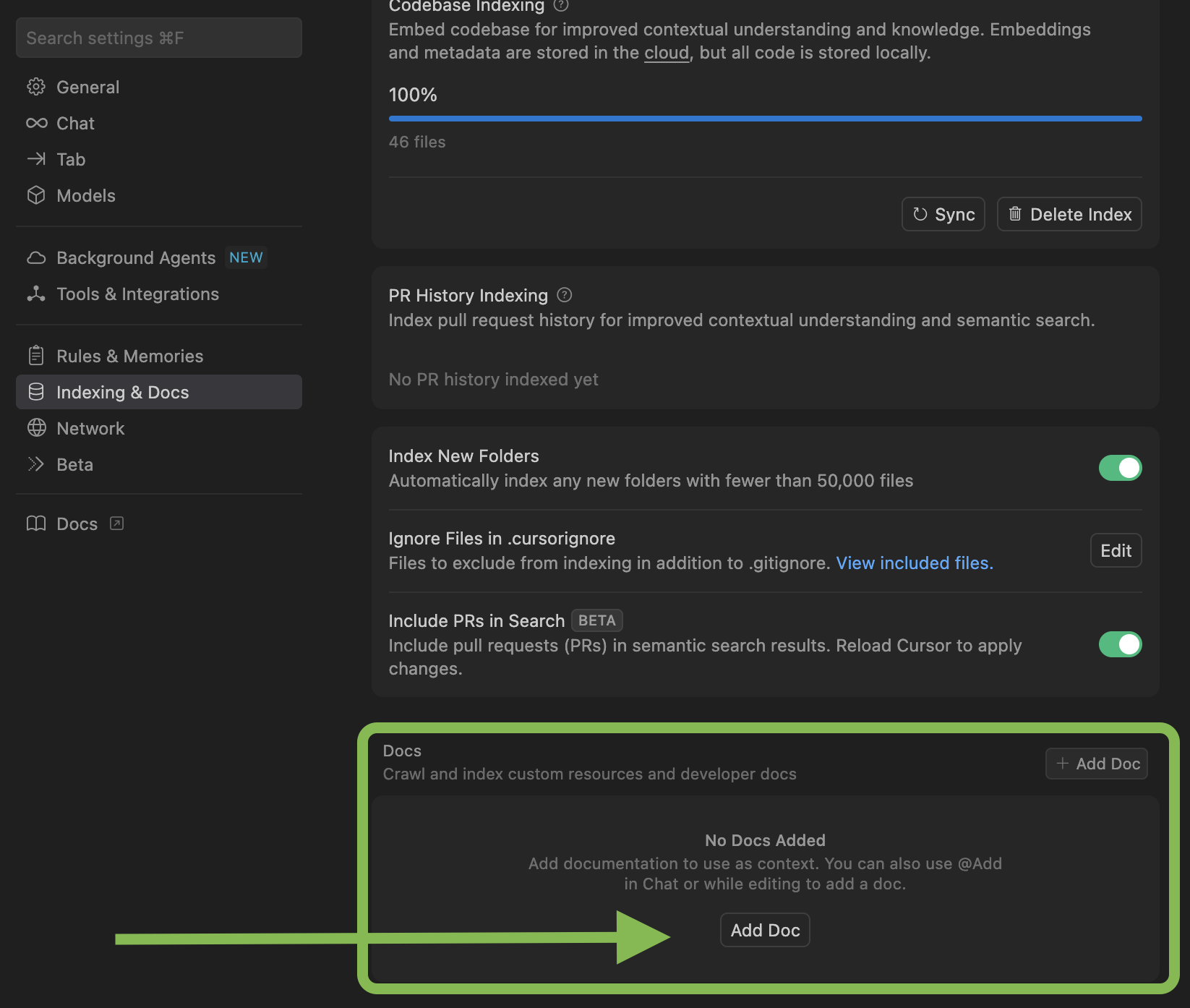Turn off Include PRs in Search
Viewport: 1190px width, 1008px height.
(x=1120, y=644)
